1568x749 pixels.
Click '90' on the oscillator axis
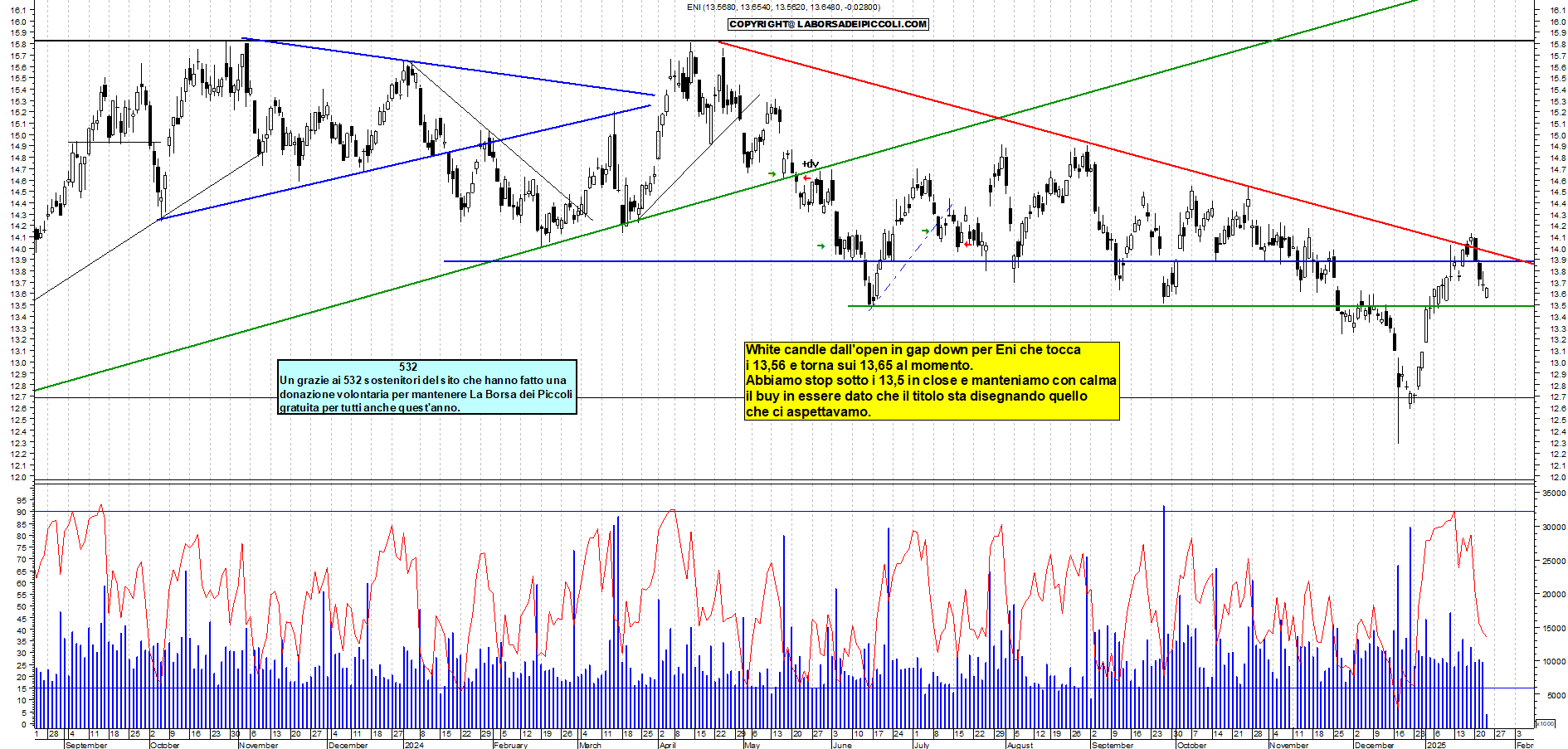tap(21, 512)
